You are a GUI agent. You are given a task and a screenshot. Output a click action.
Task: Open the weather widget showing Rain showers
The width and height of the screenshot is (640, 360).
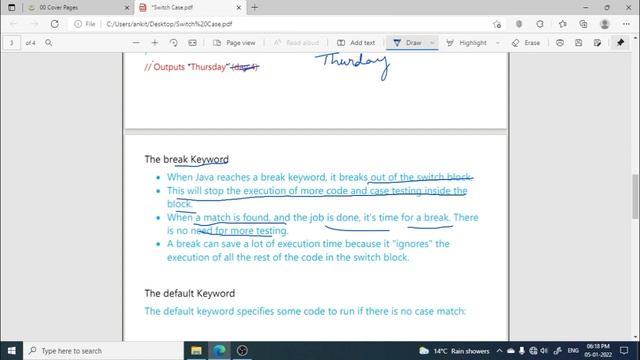click(454, 351)
